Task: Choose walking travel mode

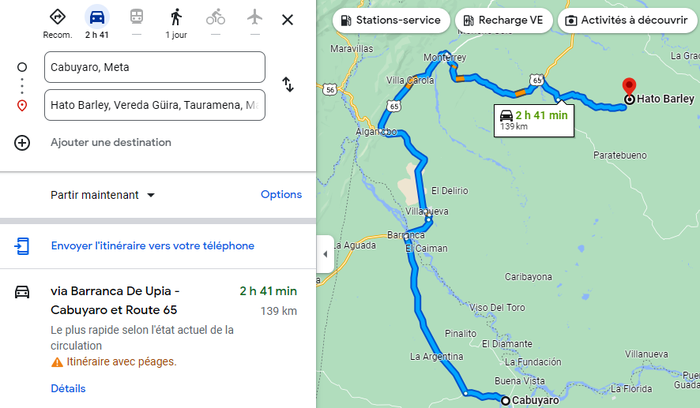Action: point(176,17)
